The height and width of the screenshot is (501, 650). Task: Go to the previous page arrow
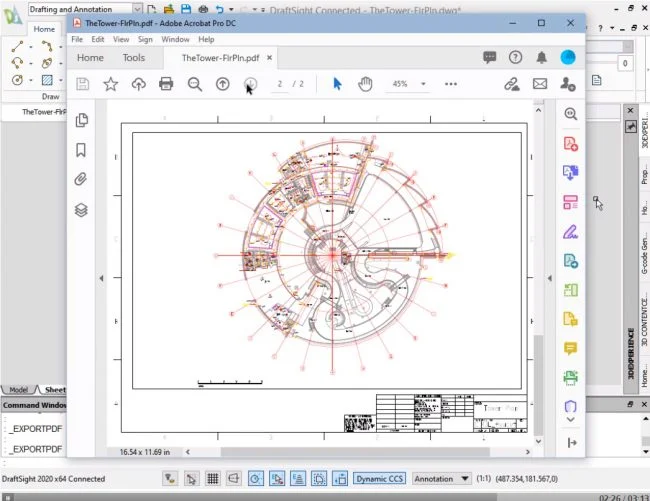pos(222,84)
